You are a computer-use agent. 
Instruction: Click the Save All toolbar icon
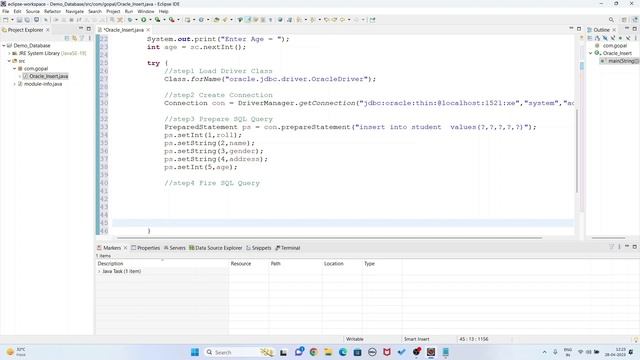click(27, 20)
